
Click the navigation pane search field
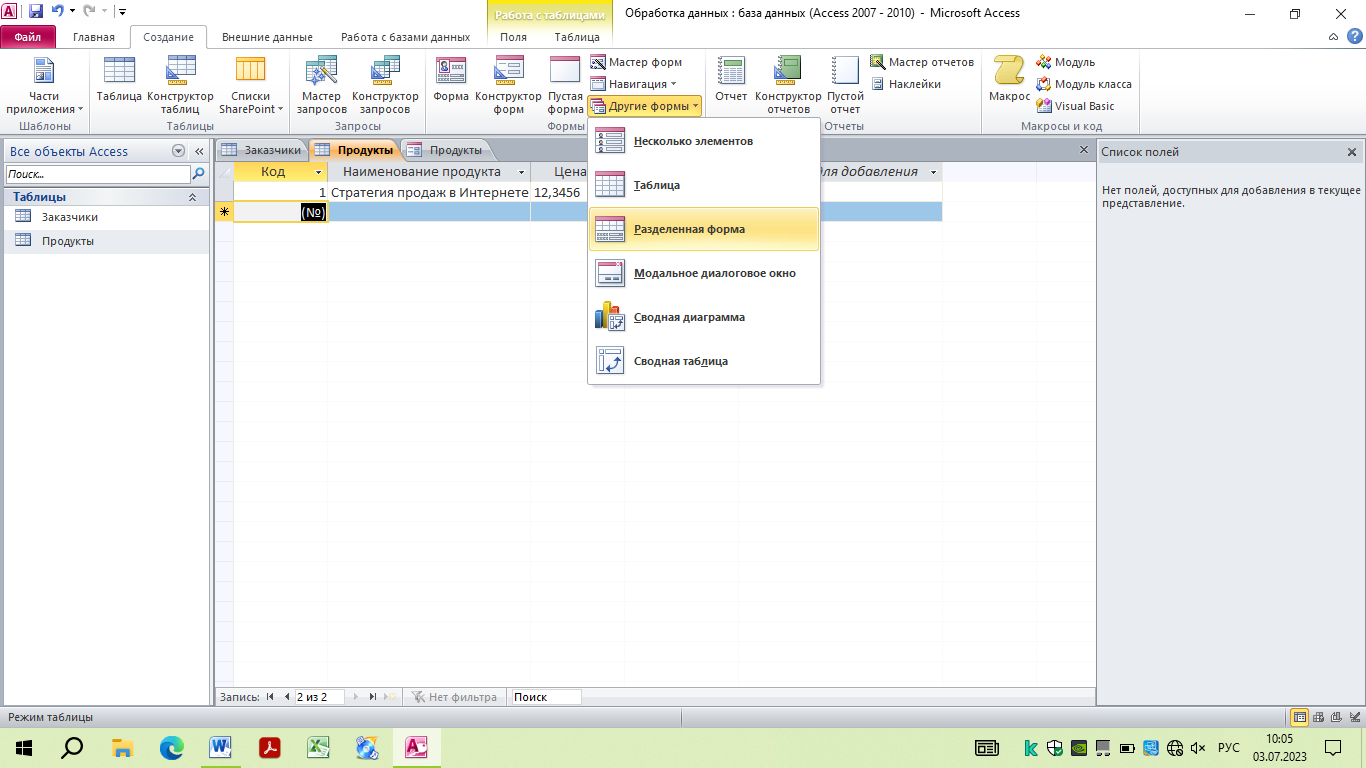pos(97,174)
